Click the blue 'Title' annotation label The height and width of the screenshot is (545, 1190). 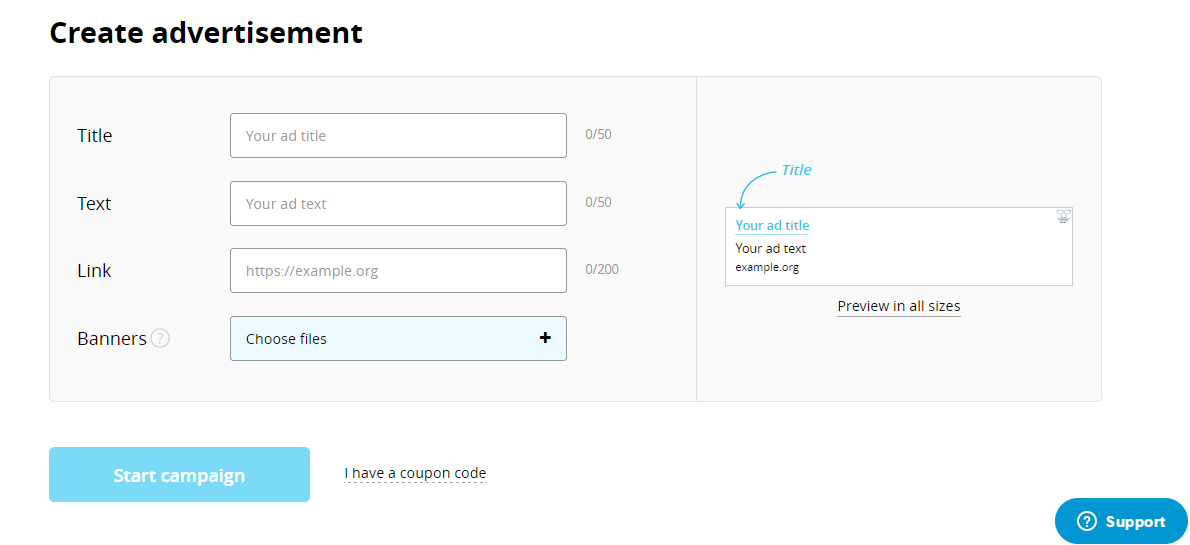(x=796, y=170)
